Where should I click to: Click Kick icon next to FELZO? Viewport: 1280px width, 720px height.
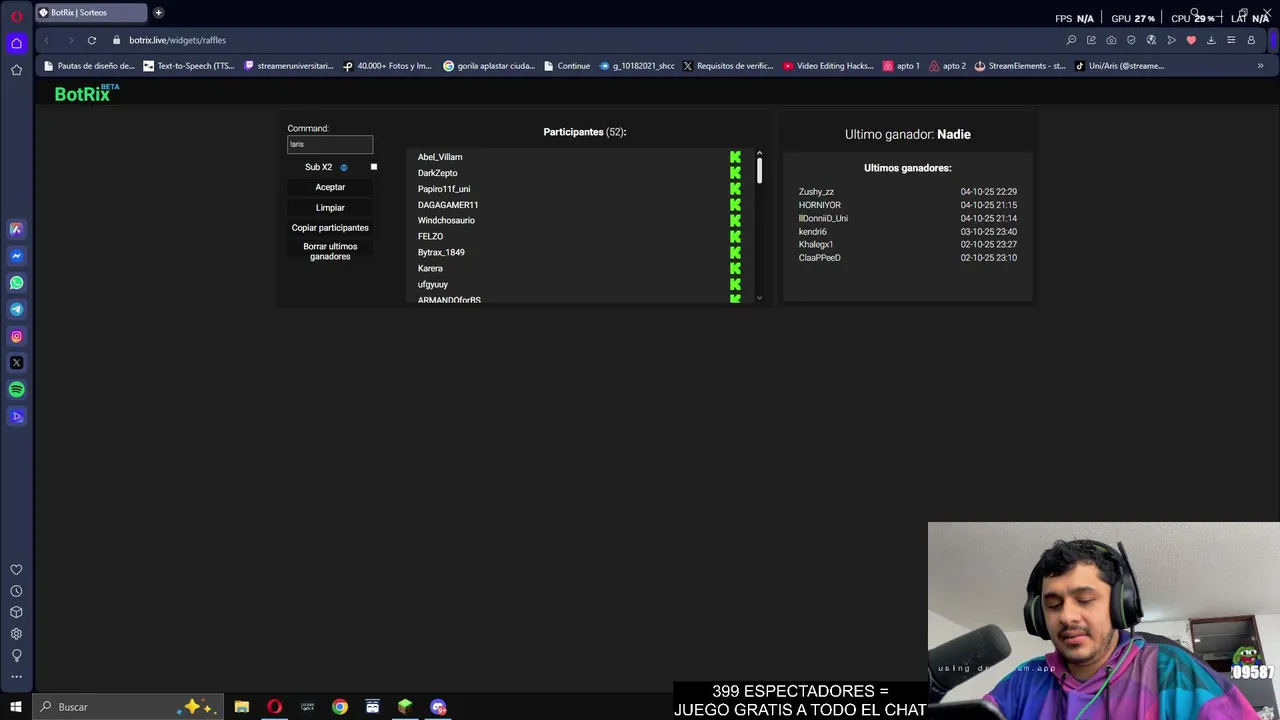735,236
